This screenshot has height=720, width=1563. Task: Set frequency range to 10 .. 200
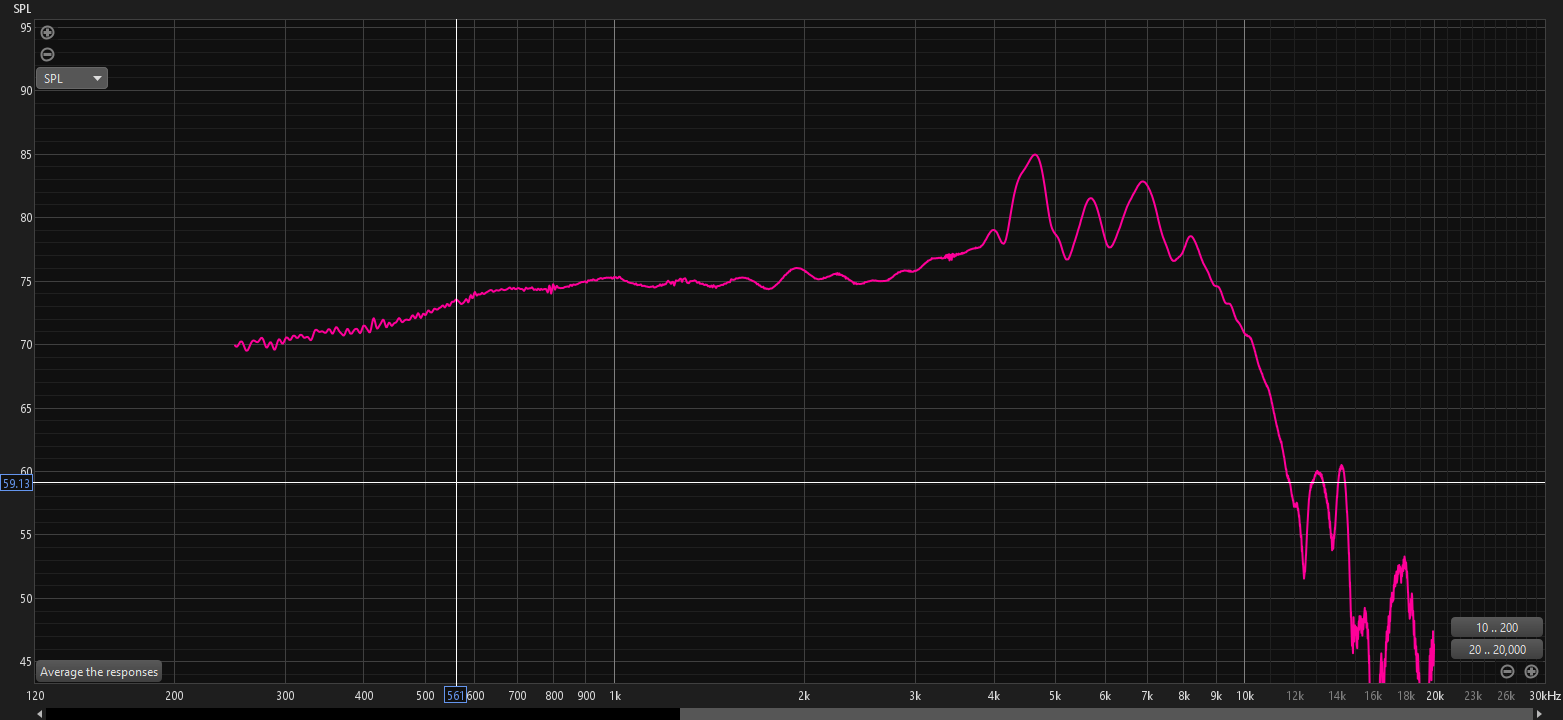click(1496, 627)
